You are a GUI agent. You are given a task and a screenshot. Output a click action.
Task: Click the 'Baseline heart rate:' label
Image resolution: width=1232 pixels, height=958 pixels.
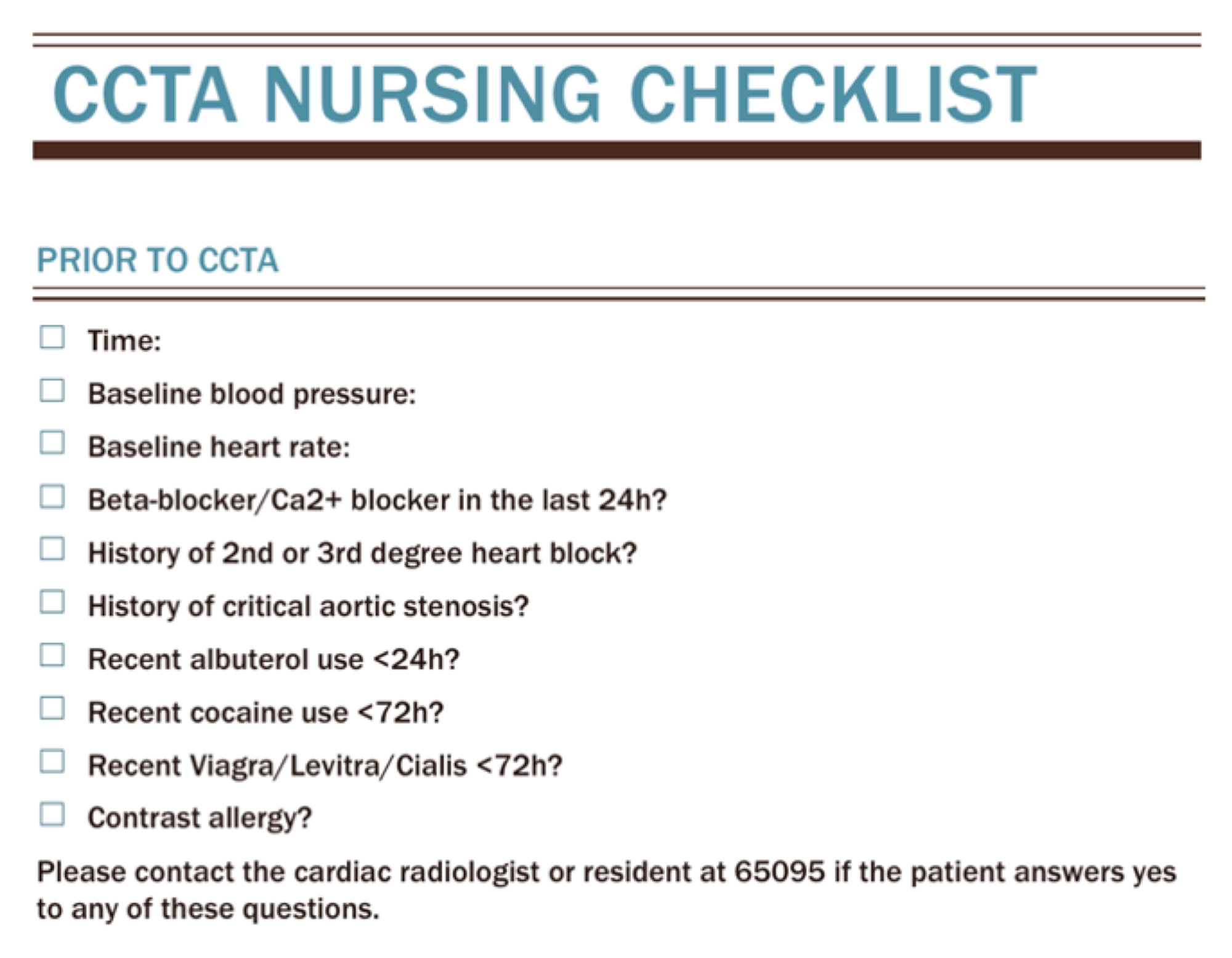tap(219, 447)
